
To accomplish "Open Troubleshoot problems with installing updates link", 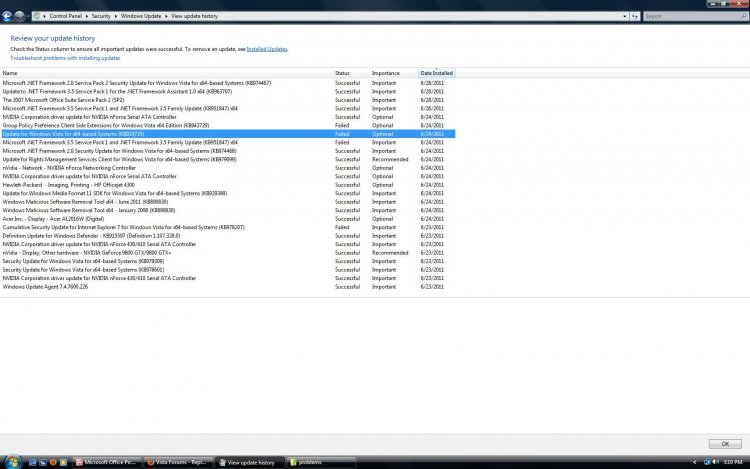I will [x=65, y=58].
